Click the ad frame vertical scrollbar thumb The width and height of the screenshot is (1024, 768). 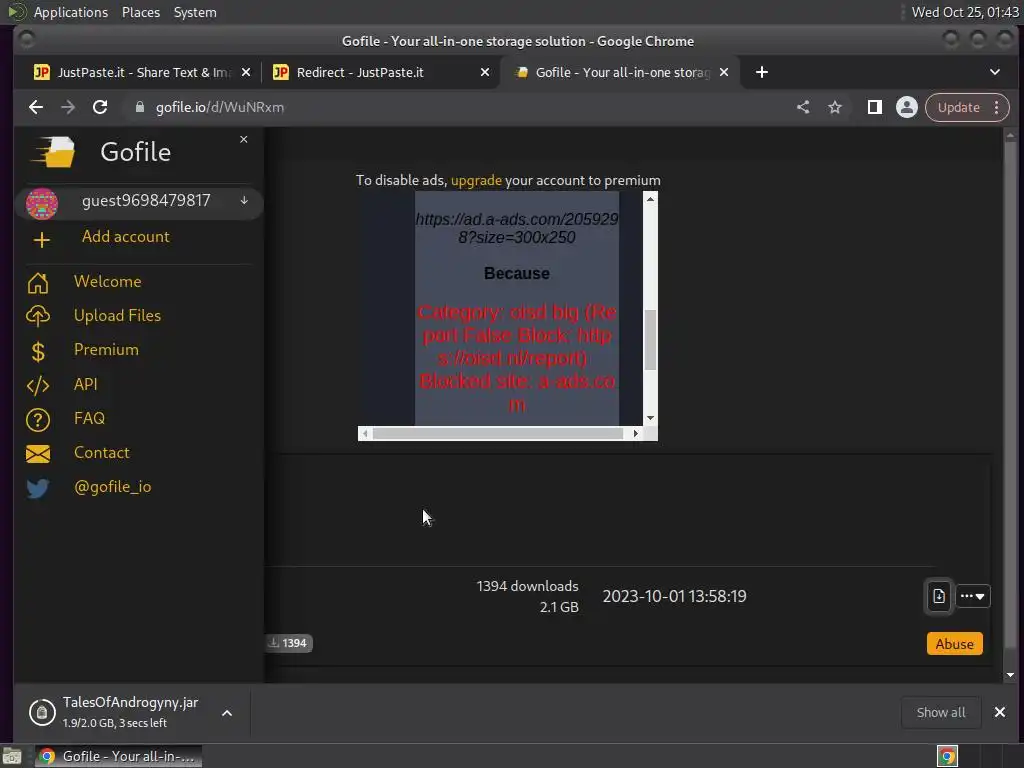tap(650, 340)
